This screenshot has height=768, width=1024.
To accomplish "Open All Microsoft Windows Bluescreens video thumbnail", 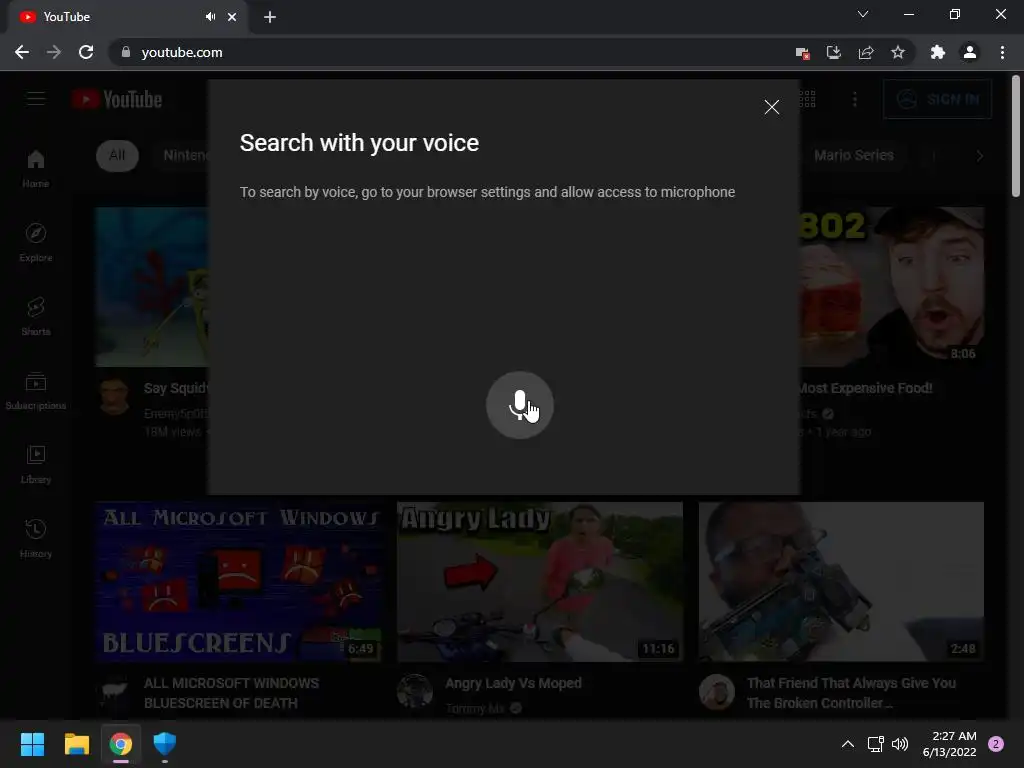I will [239, 581].
